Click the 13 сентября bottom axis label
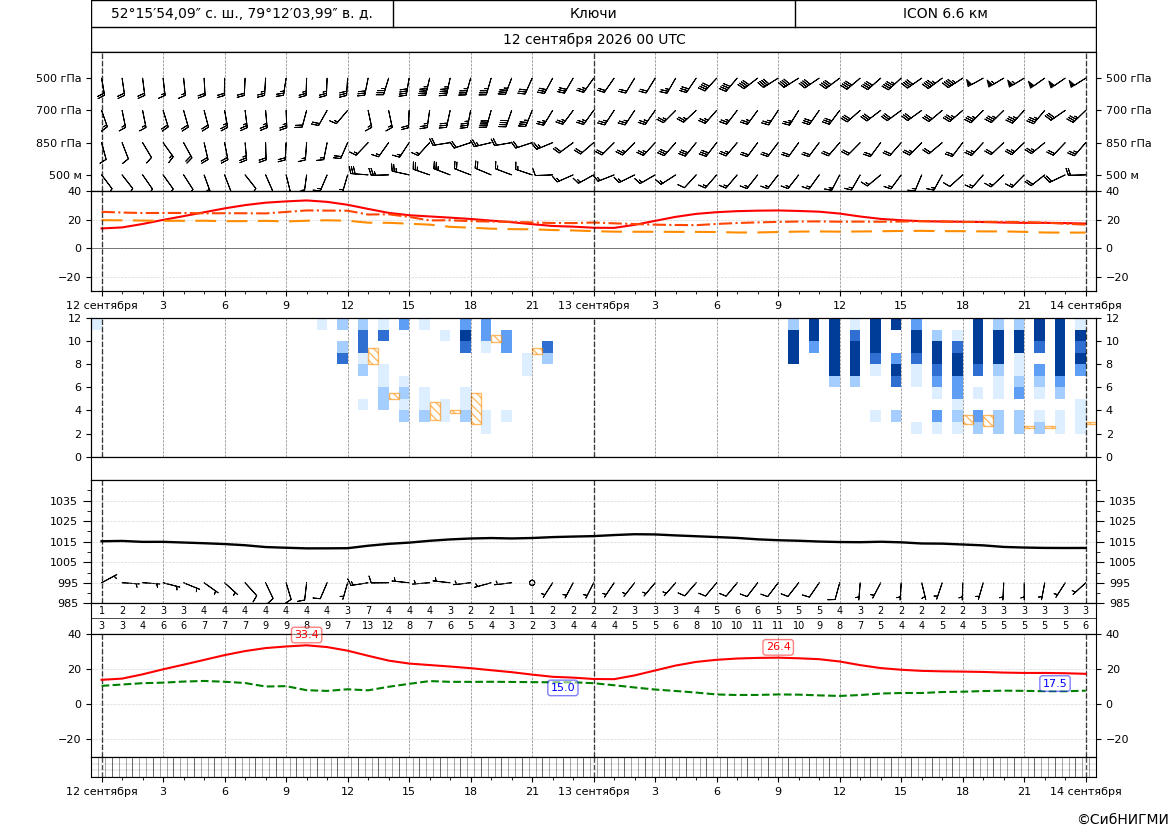The width and height of the screenshot is (1169, 827). click(593, 791)
